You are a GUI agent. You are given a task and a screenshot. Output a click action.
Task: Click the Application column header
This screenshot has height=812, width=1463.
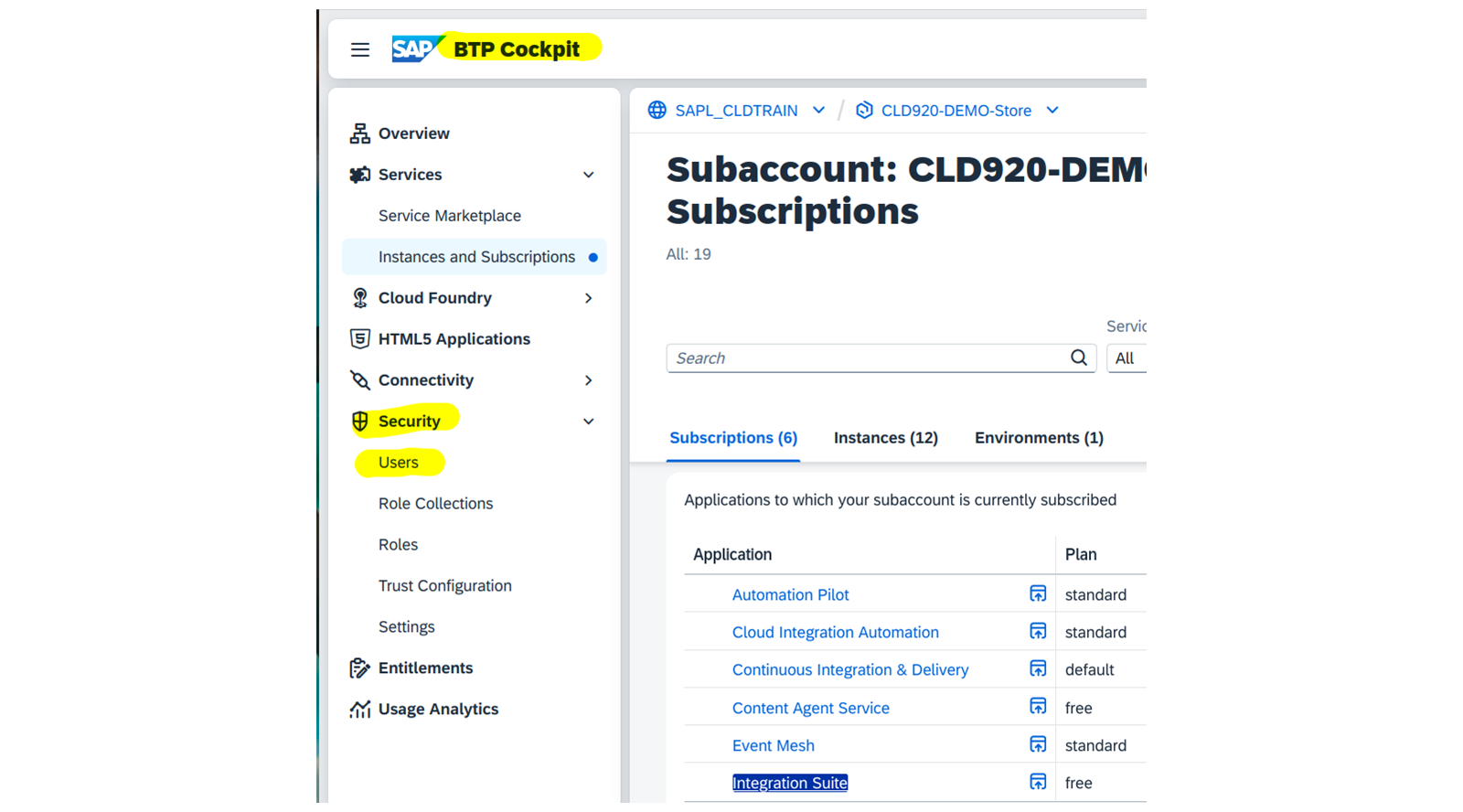click(x=732, y=555)
